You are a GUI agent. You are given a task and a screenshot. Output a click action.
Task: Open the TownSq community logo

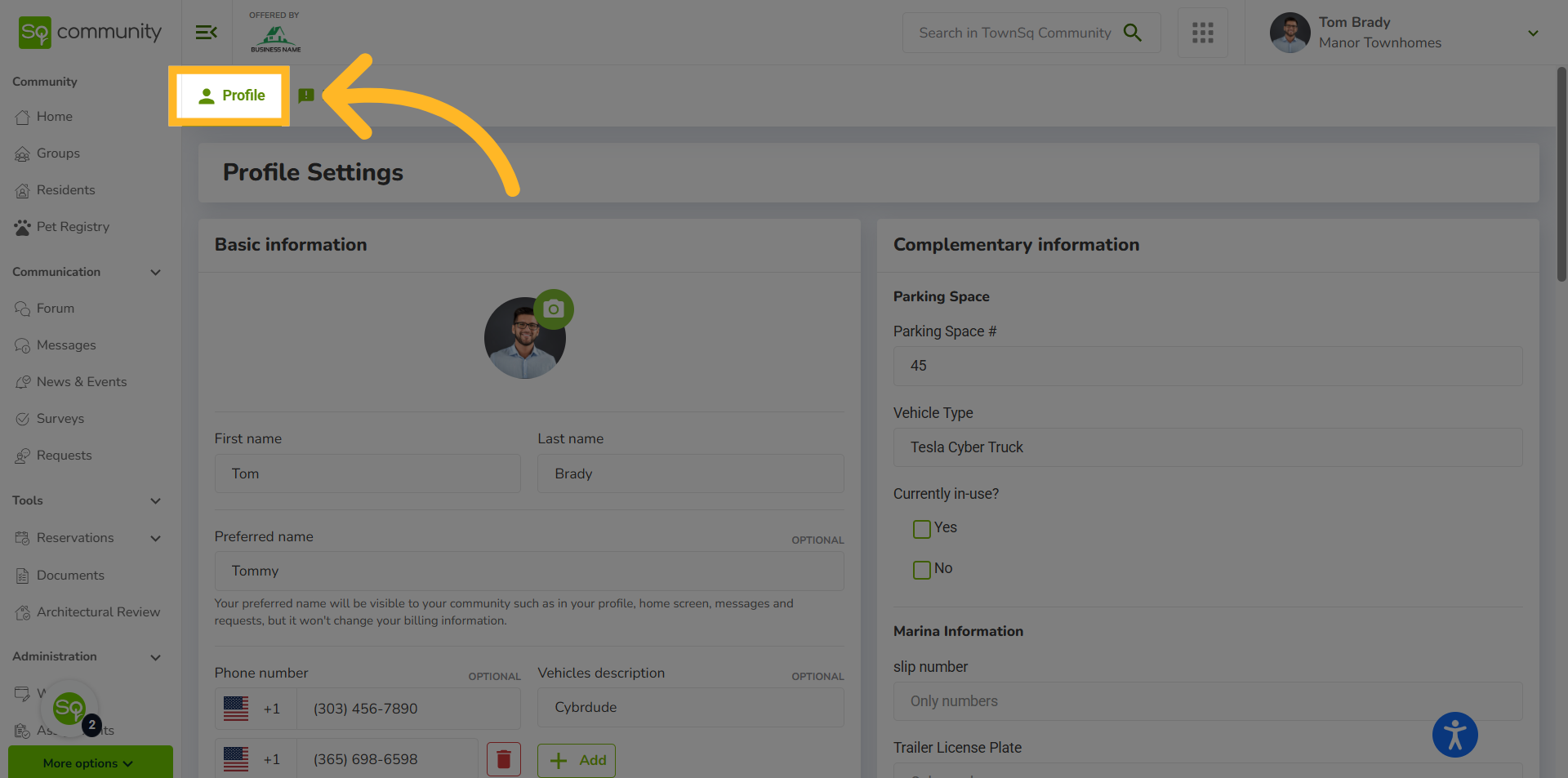pyautogui.click(x=90, y=33)
